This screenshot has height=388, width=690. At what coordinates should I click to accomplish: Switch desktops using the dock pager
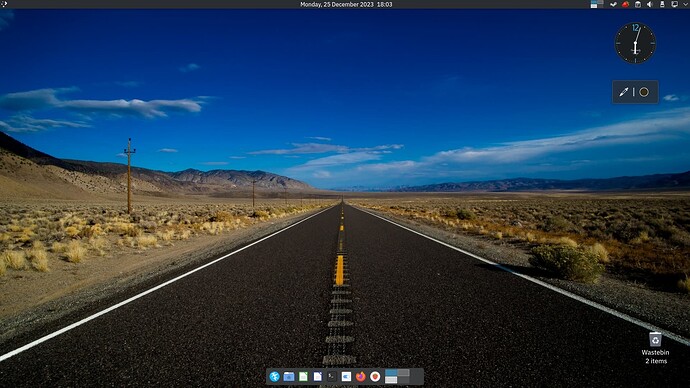pyautogui.click(x=397, y=377)
